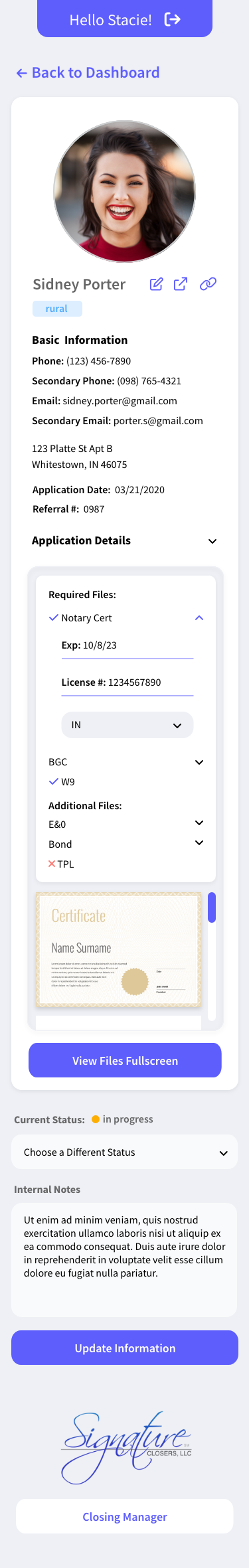The width and height of the screenshot is (249, 1568).
Task: Copy the profile link chain icon
Action: [208, 284]
